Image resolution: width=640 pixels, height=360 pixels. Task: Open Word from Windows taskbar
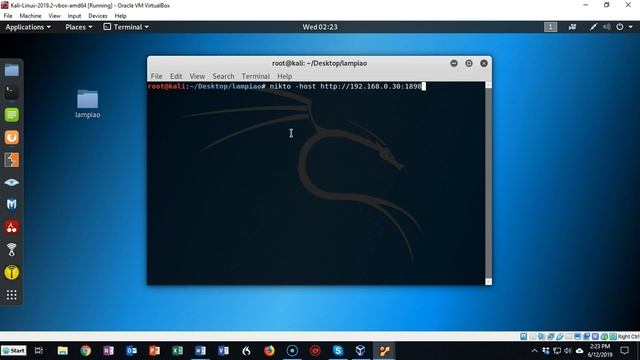pyautogui.click(x=200, y=351)
